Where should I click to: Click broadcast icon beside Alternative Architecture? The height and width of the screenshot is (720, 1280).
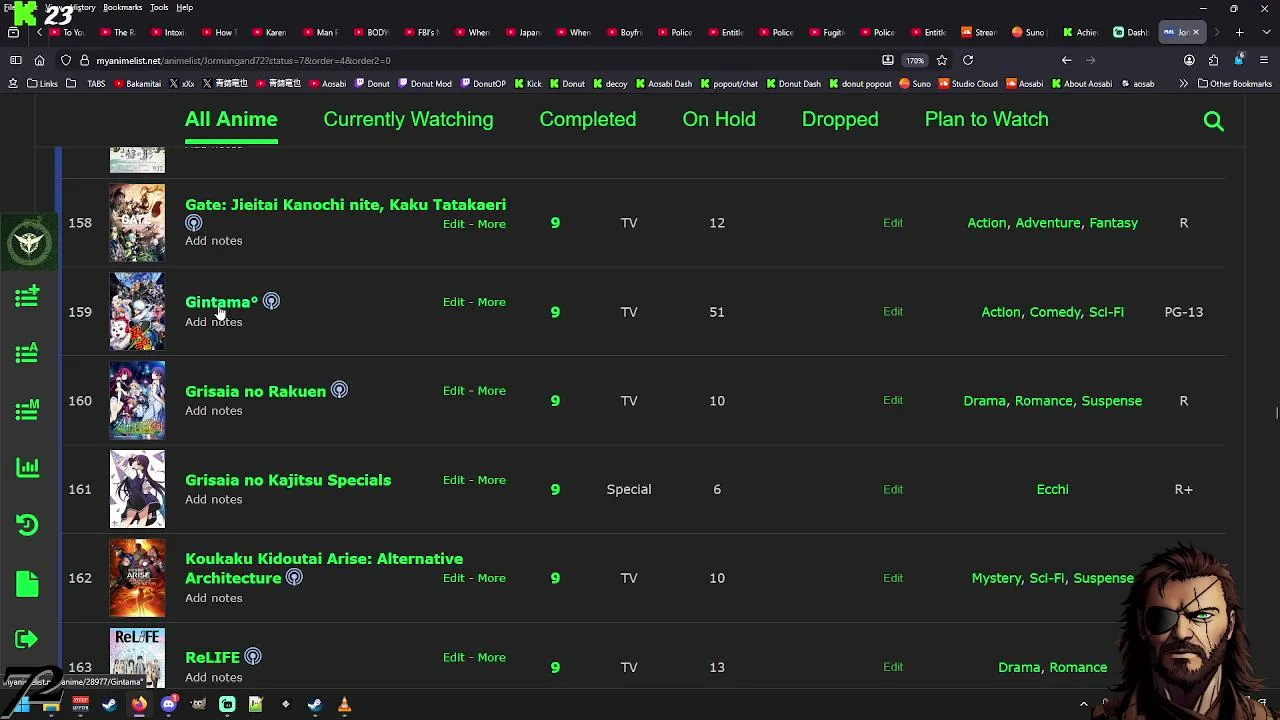click(294, 578)
